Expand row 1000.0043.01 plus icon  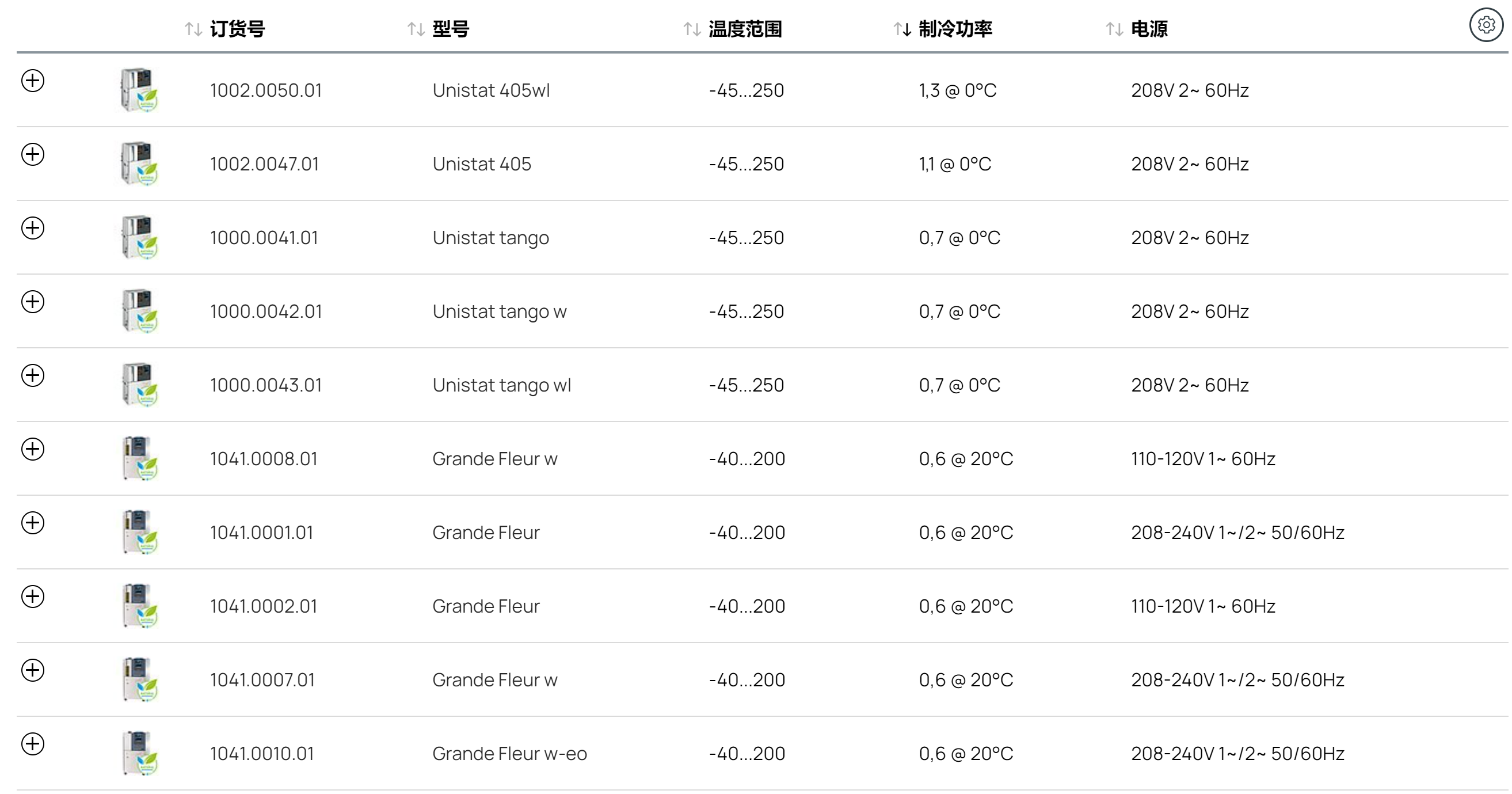pyautogui.click(x=33, y=375)
